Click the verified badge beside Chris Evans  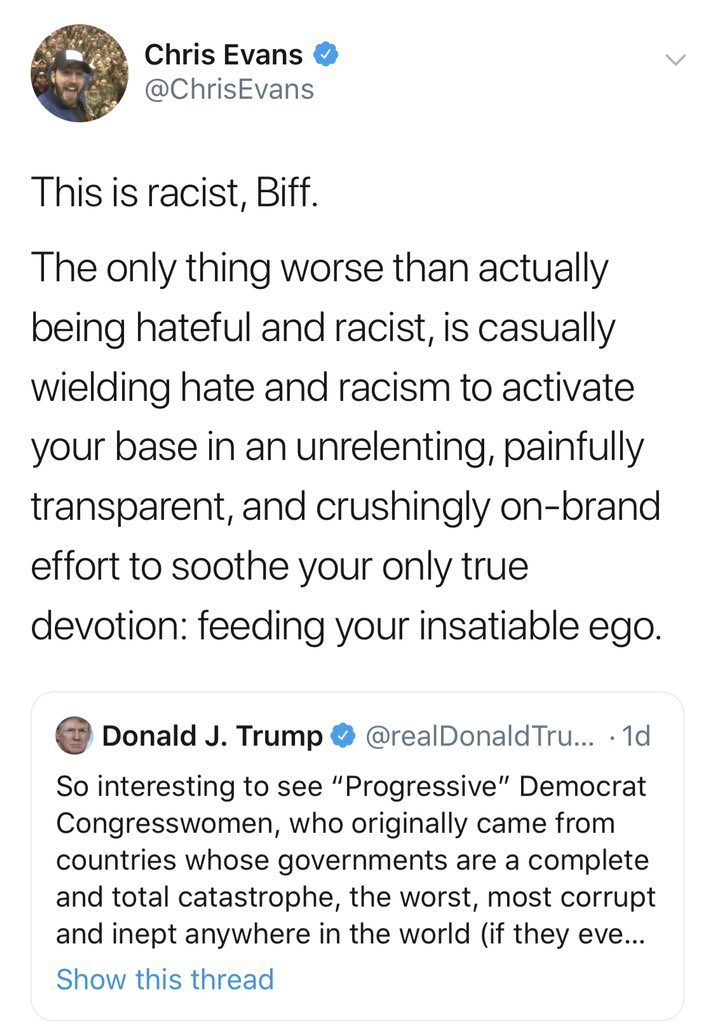click(x=326, y=54)
